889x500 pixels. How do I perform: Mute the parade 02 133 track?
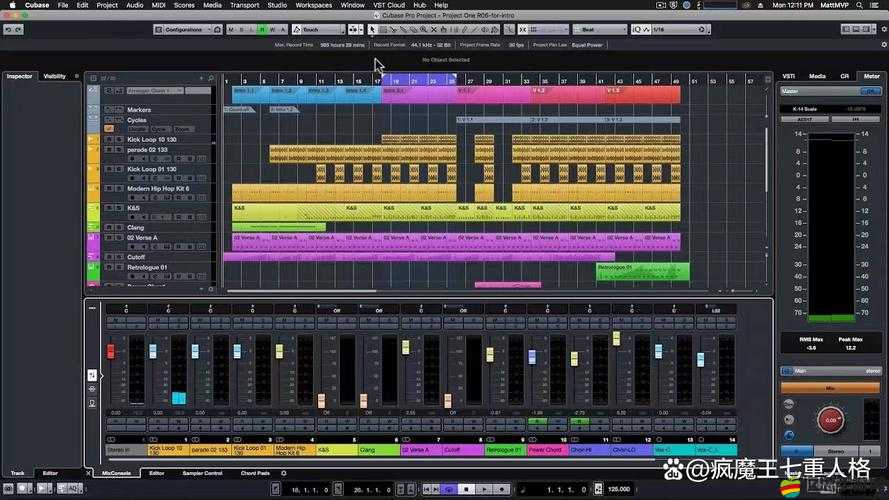(109, 150)
